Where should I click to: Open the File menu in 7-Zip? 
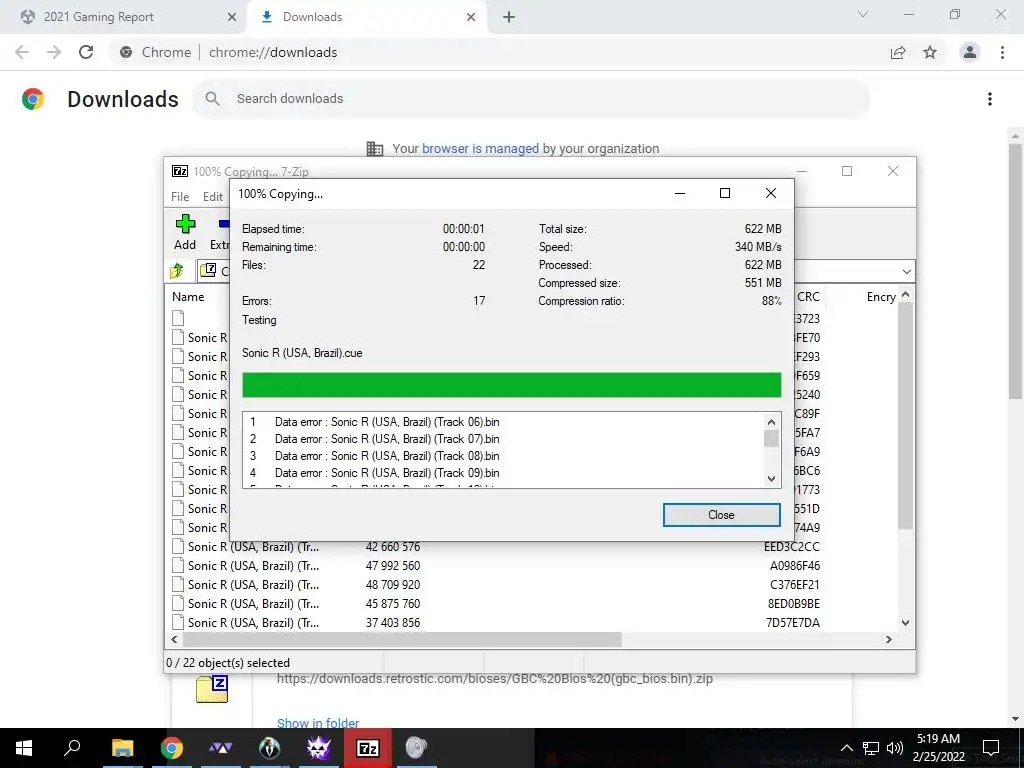[180, 197]
